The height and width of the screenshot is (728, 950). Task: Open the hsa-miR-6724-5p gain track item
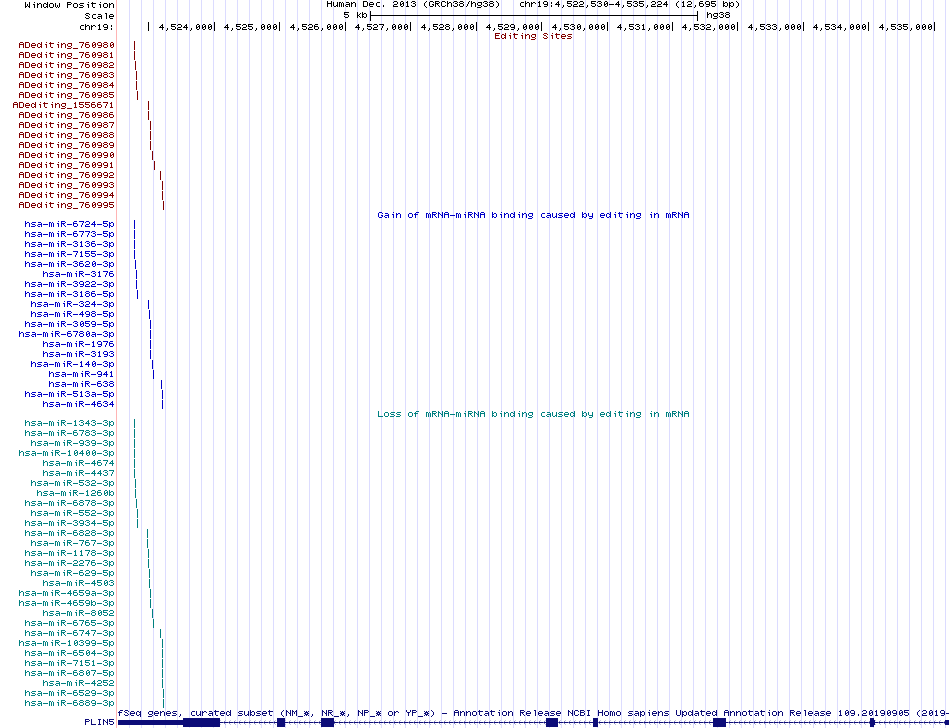click(x=70, y=224)
